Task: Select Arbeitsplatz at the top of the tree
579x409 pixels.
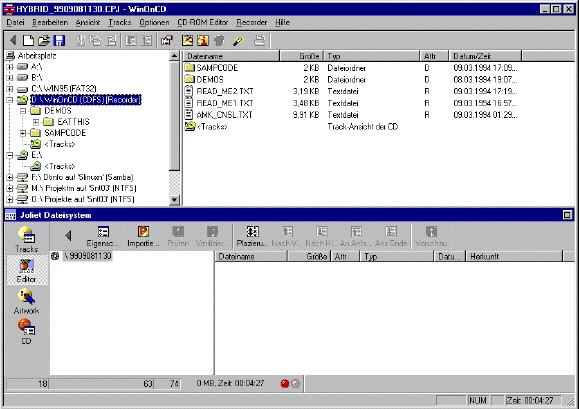Action: pos(31,56)
